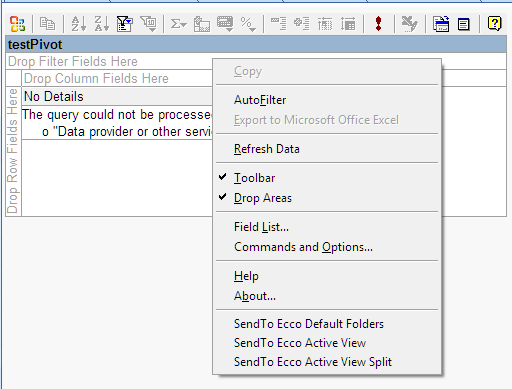Open Commands and Options from toolbar icon

tap(441, 24)
